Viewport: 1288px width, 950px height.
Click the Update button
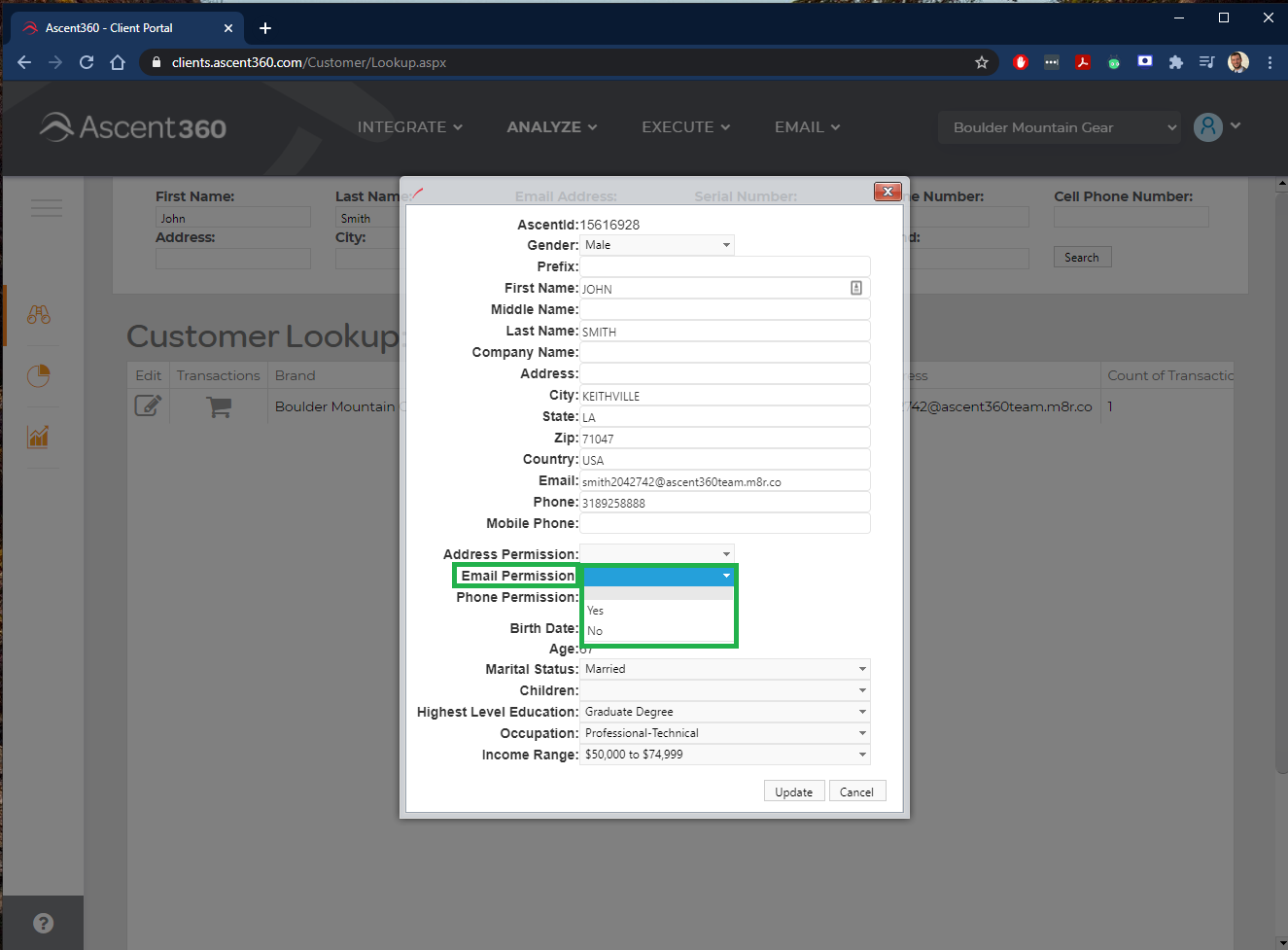point(794,792)
